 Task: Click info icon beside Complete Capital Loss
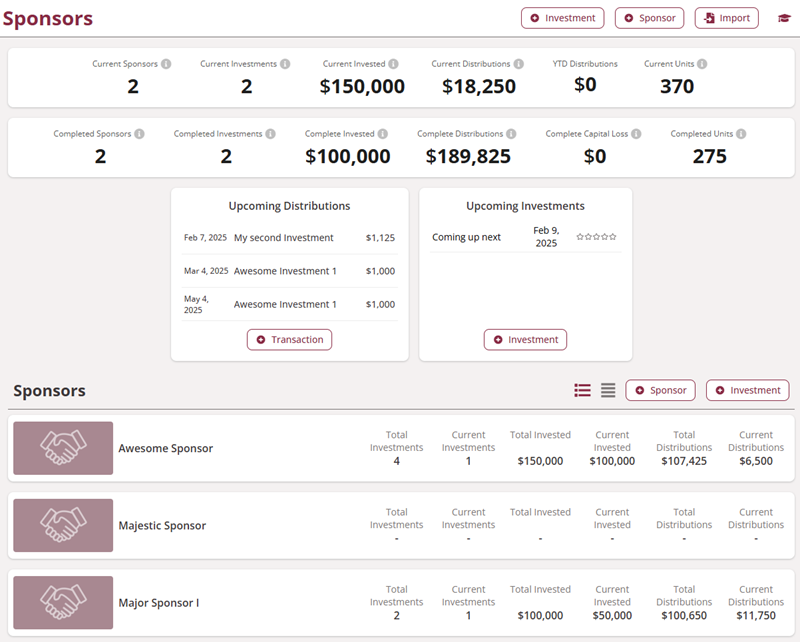click(636, 134)
